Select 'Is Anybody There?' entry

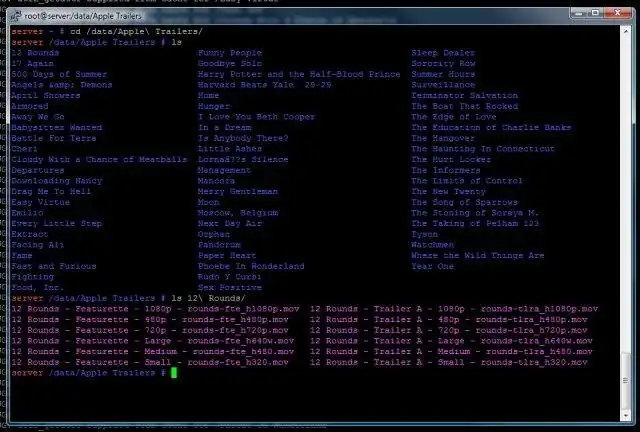pos(243,138)
